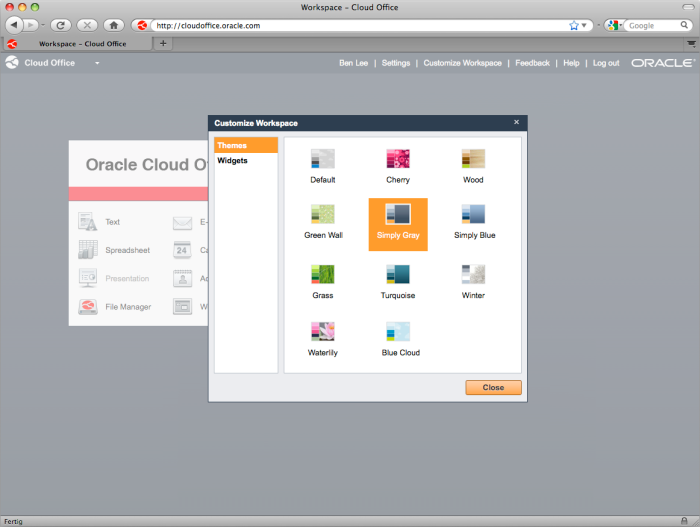Open the Ben Lee user link
Image resolution: width=700 pixels, height=527 pixels.
point(353,63)
